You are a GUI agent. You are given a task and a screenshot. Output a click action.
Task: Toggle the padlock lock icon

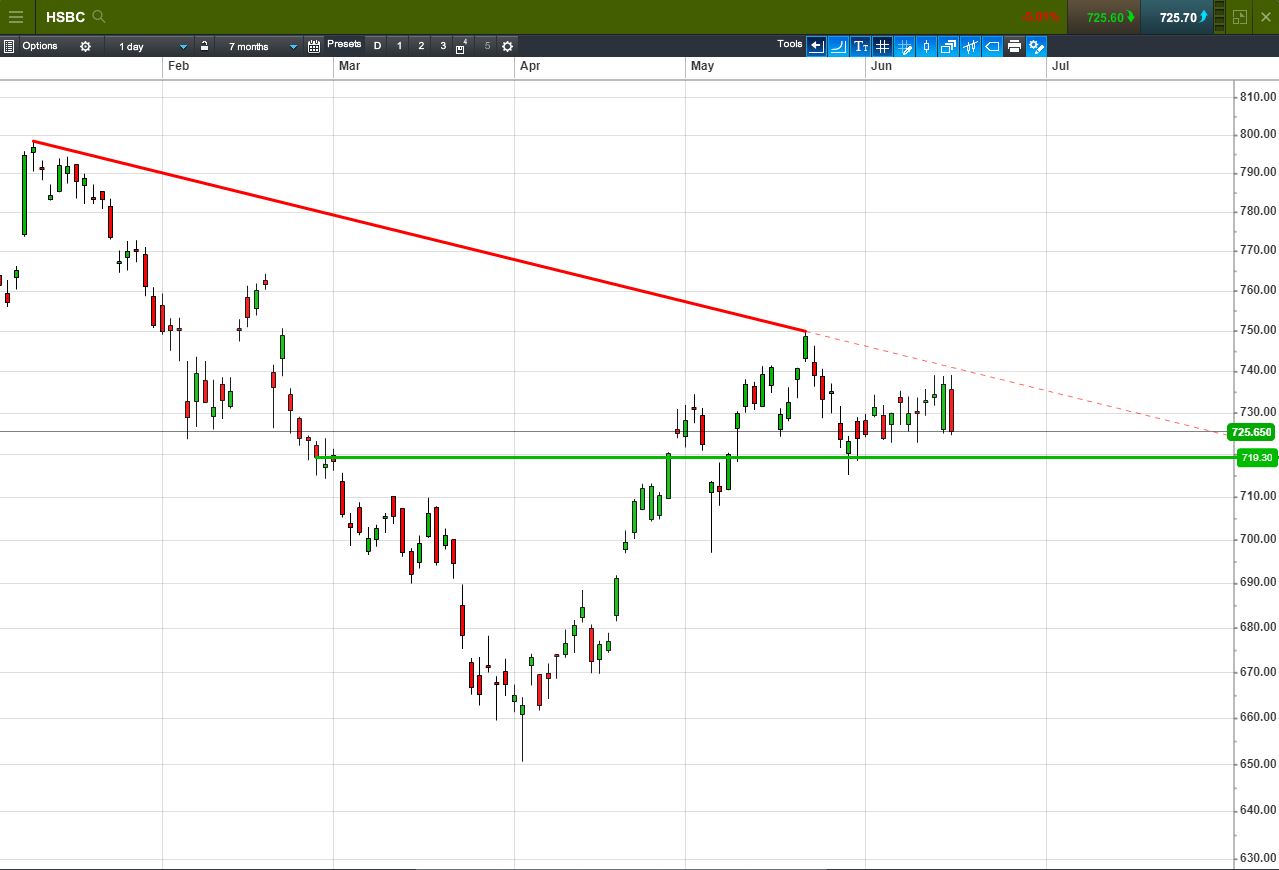[x=204, y=46]
